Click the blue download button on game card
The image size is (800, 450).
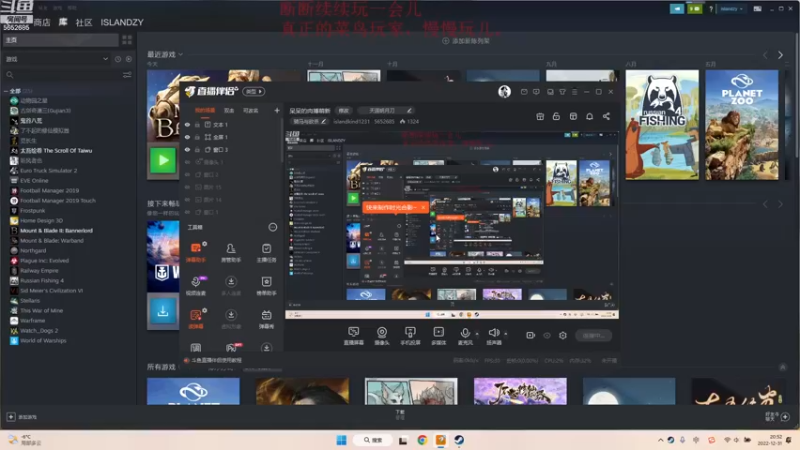(x=163, y=311)
